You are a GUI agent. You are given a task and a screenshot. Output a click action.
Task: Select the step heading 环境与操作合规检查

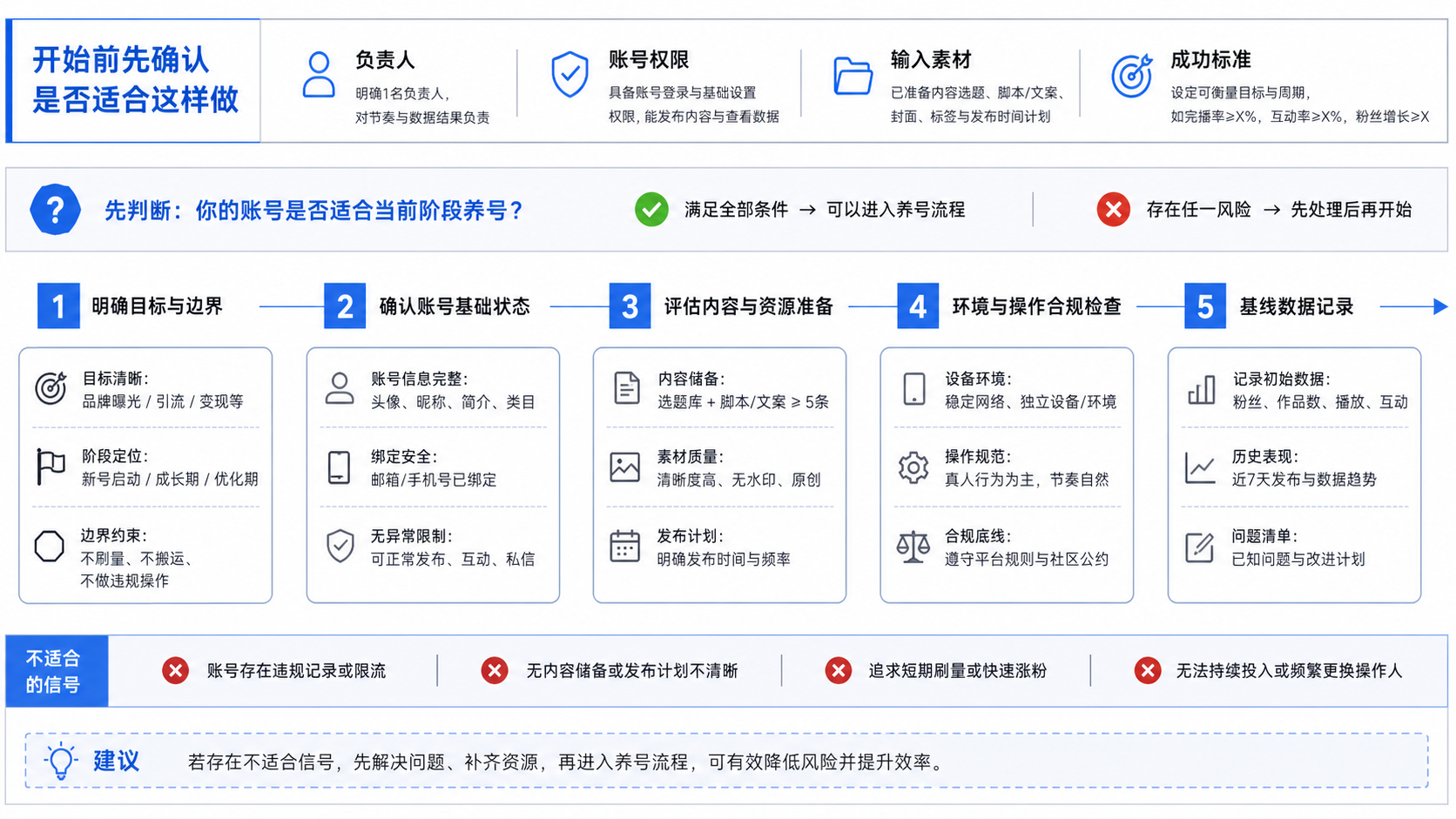[1036, 306]
